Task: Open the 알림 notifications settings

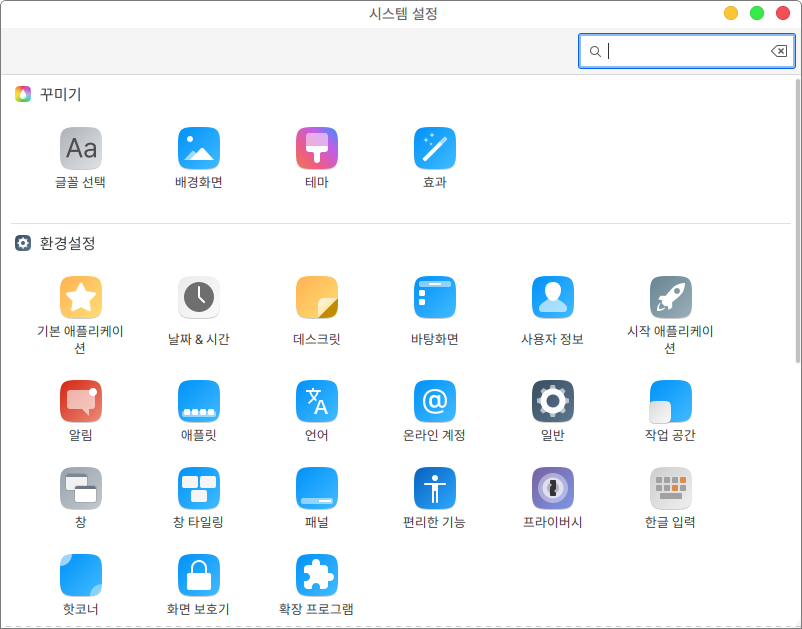Action: (x=80, y=401)
